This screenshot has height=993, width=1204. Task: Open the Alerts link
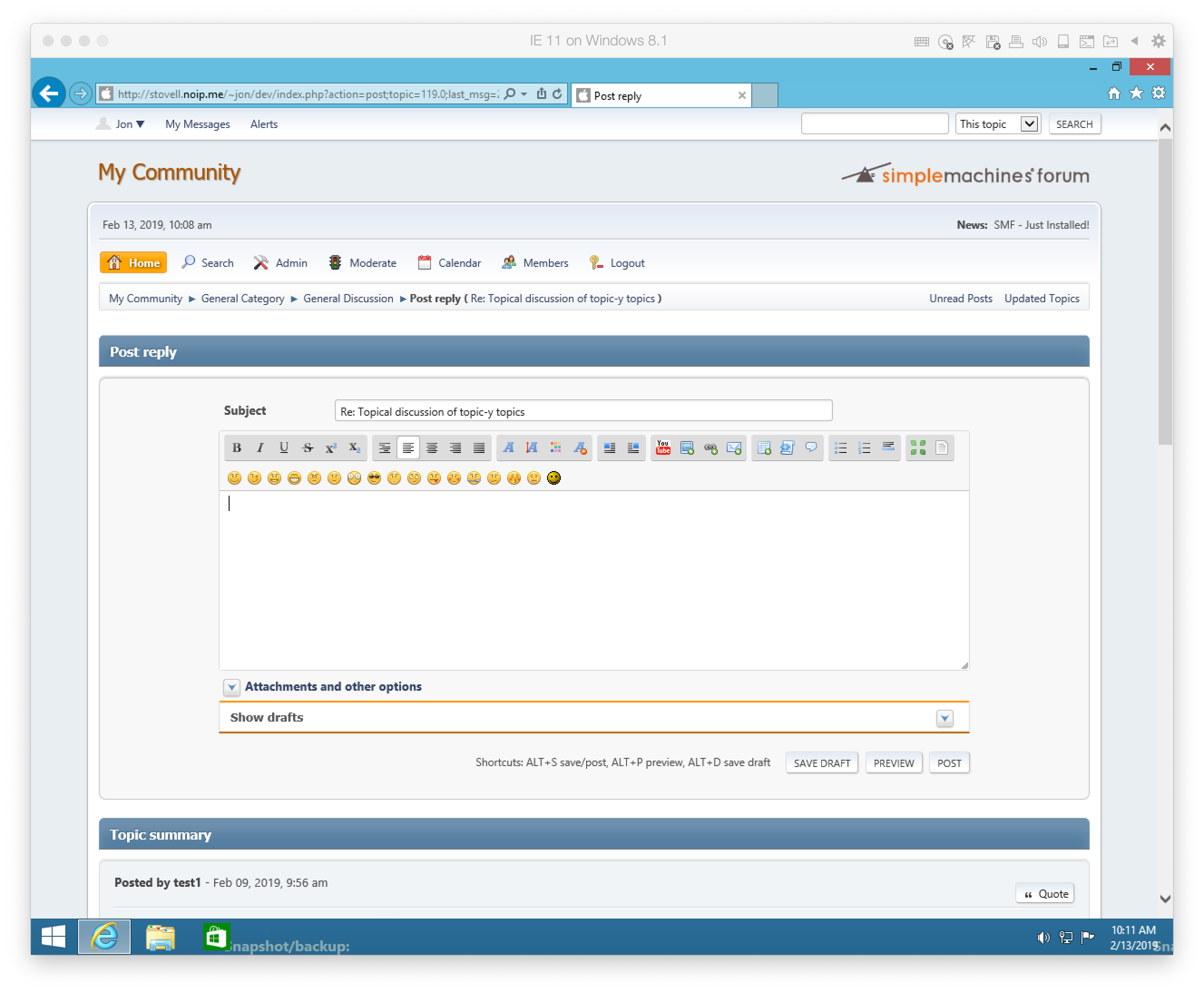click(x=264, y=124)
